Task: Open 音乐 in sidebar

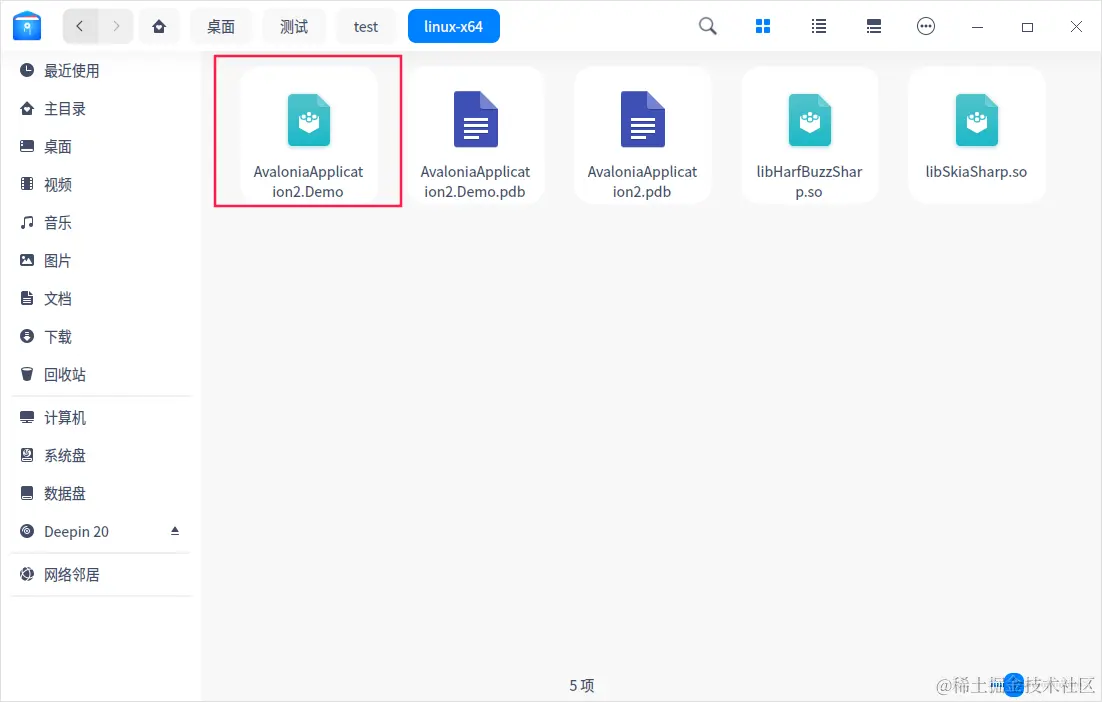Action: coord(101,222)
